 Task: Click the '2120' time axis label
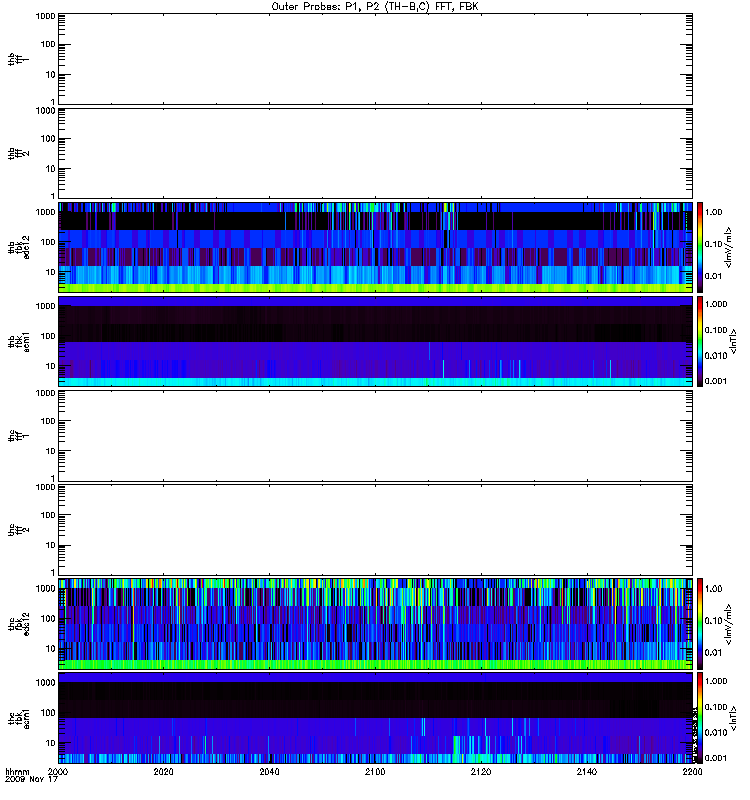481,771
